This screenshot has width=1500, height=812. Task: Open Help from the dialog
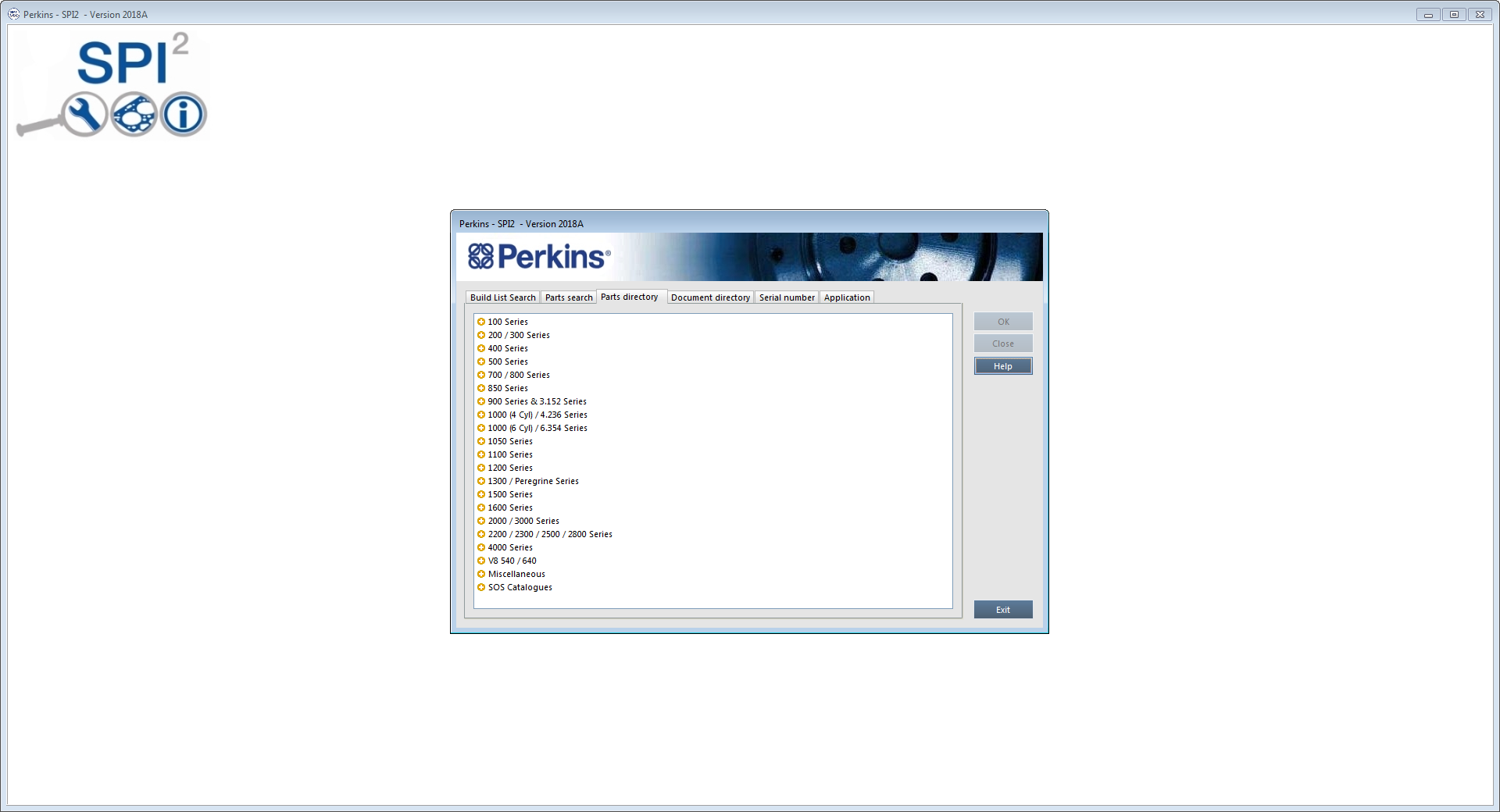point(1003,366)
